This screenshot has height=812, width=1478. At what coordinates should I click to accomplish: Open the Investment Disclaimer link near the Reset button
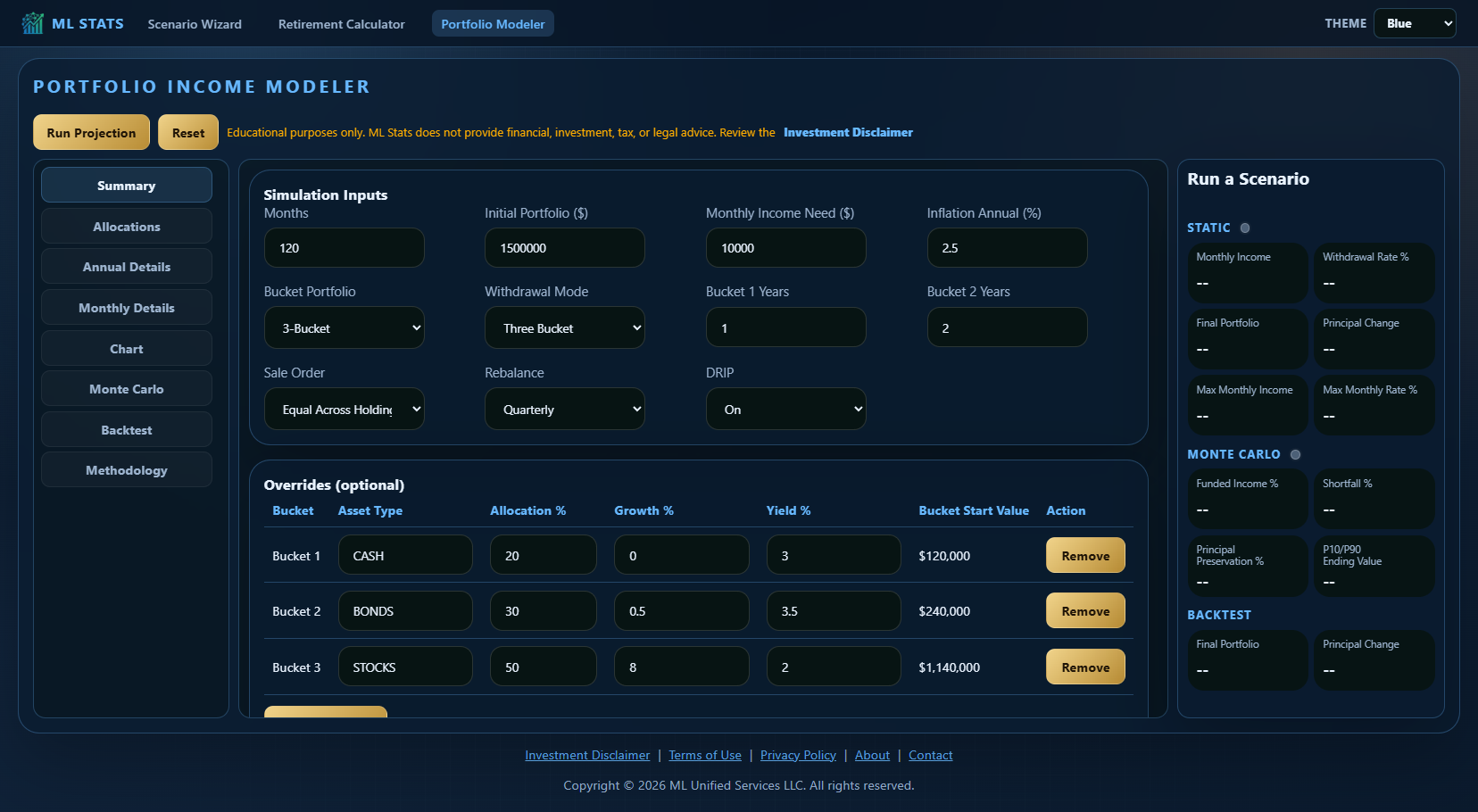(x=848, y=132)
